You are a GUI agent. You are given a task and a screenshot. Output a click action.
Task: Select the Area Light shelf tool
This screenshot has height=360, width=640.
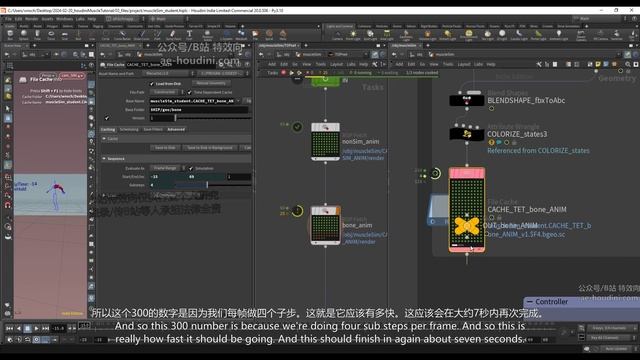(387, 35)
